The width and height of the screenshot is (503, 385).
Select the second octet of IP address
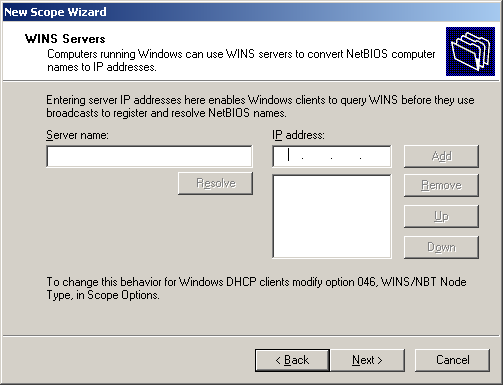317,156
